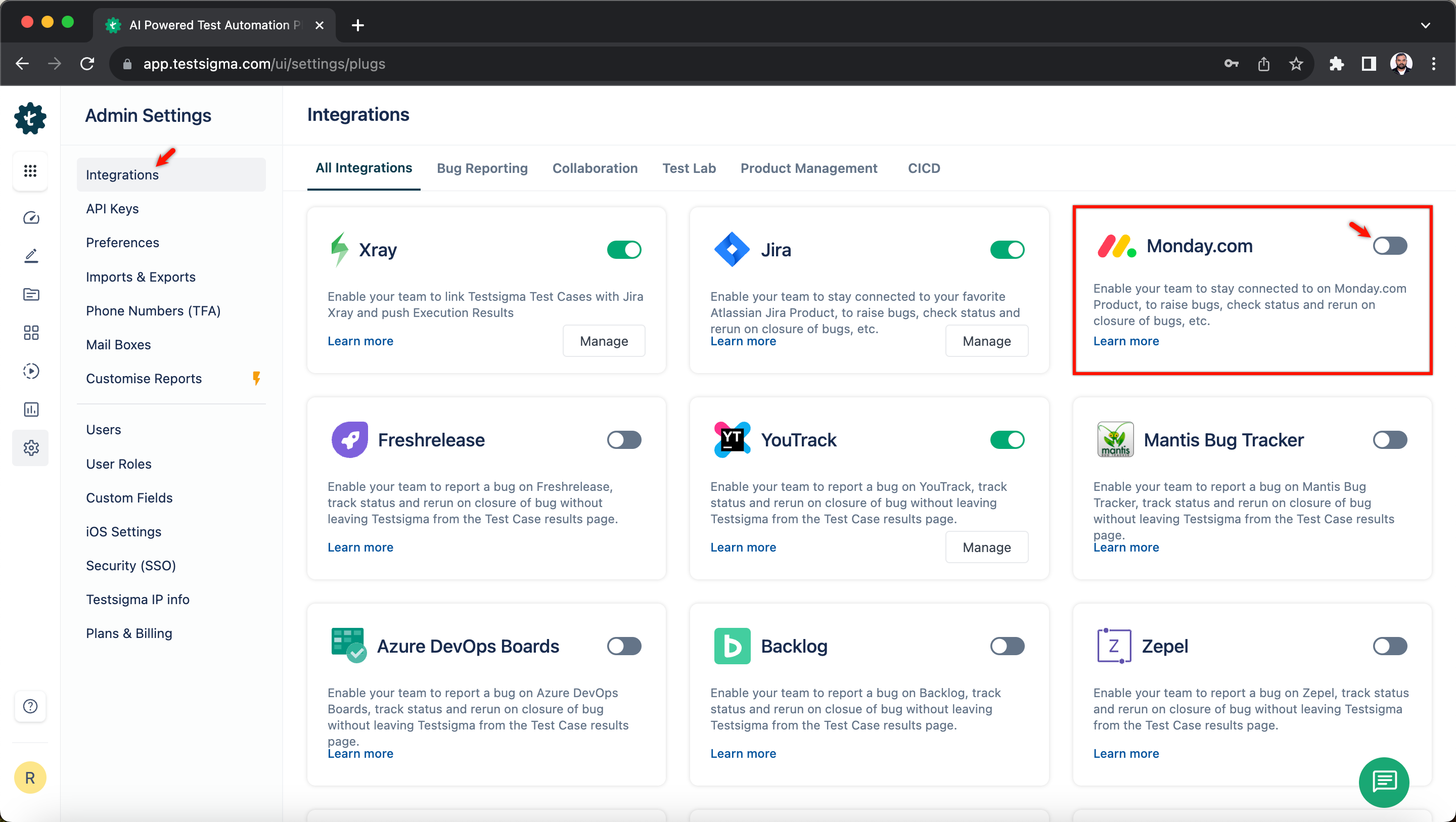Viewport: 1456px width, 822px height.
Task: Click the Zepel logo icon
Action: point(1113,645)
